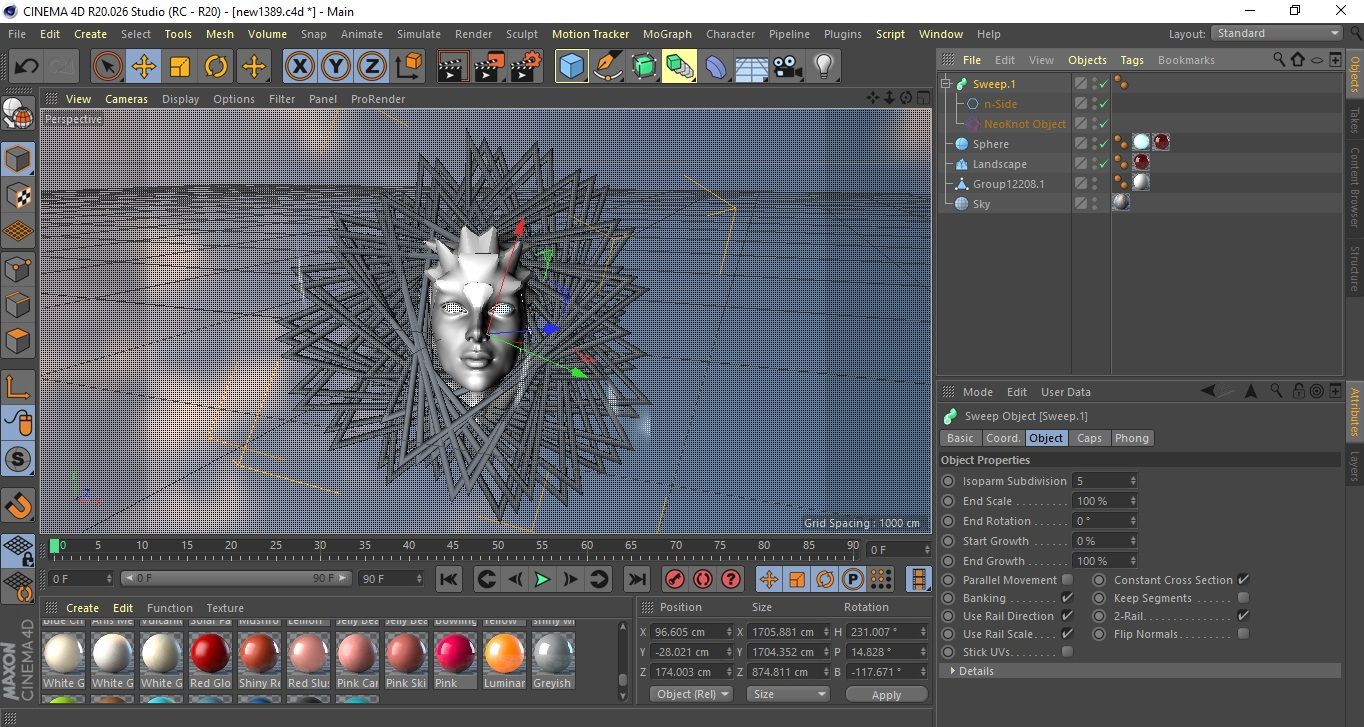The image size is (1364, 727).
Task: Open the Subdivision Surface generators icon
Action: tap(644, 67)
